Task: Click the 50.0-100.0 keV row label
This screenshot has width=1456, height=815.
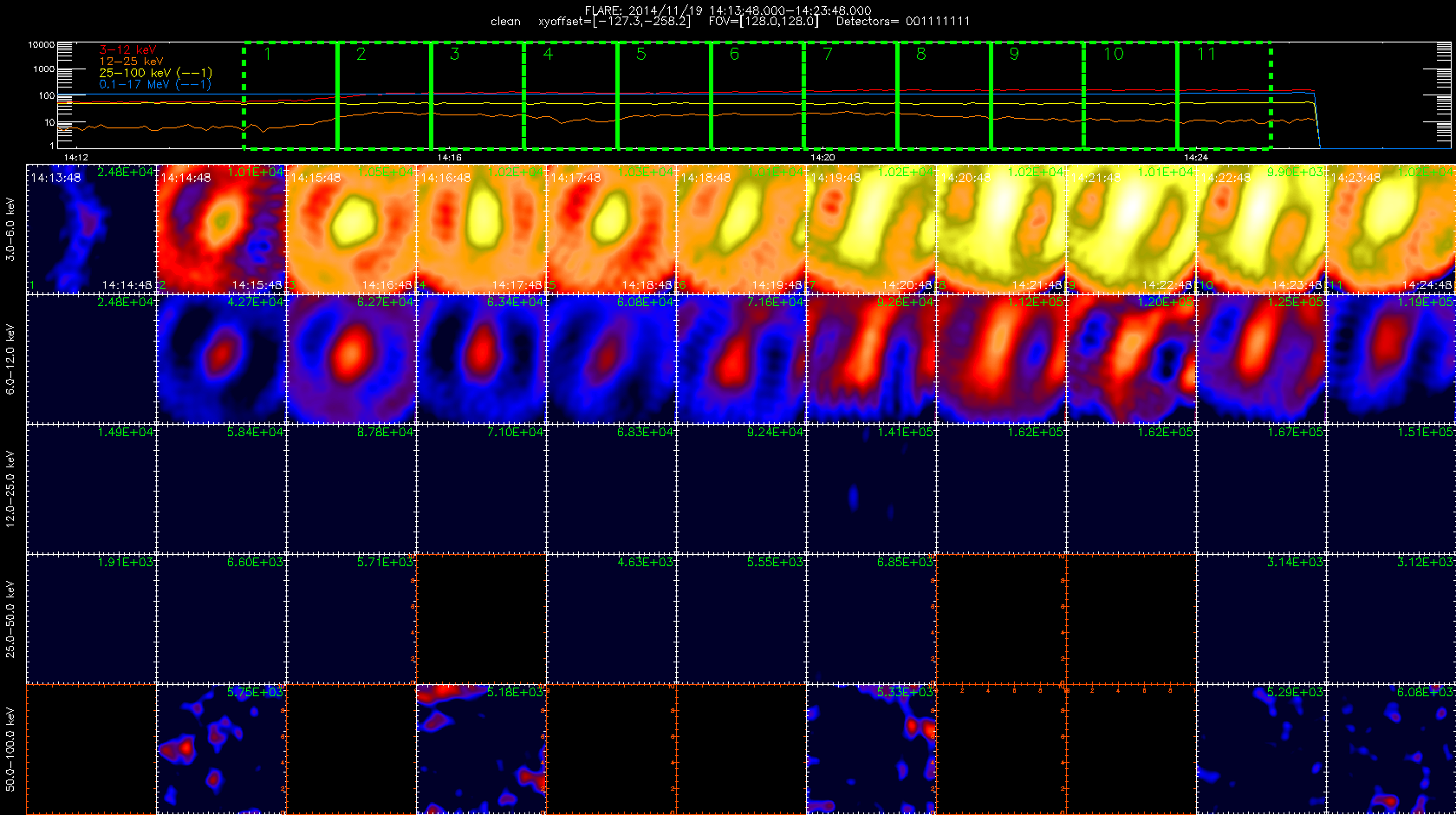Action: [x=10, y=749]
